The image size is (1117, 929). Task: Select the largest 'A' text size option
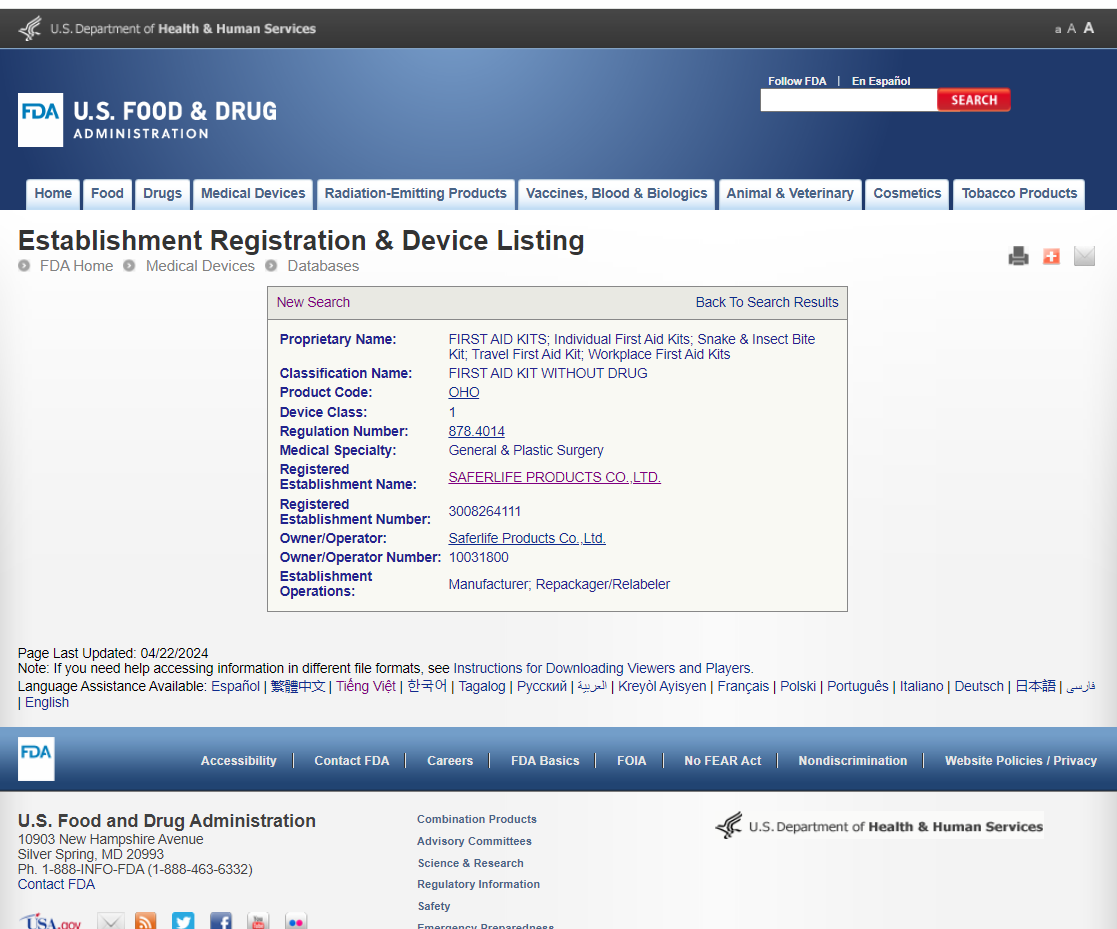coord(1088,28)
